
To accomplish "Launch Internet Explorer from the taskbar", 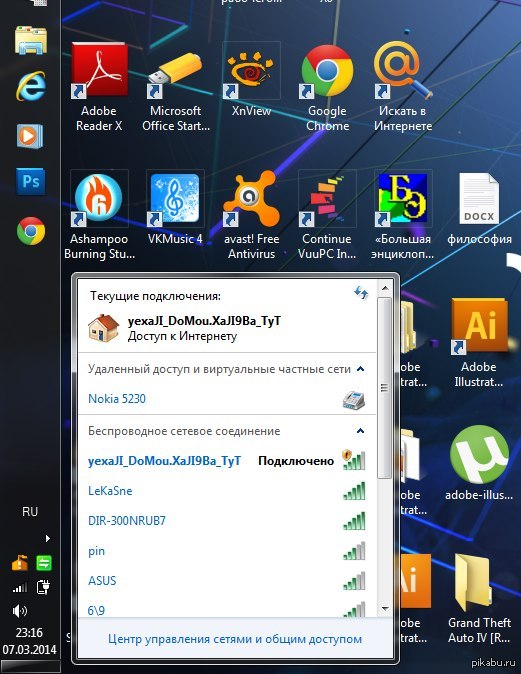I will point(31,86).
